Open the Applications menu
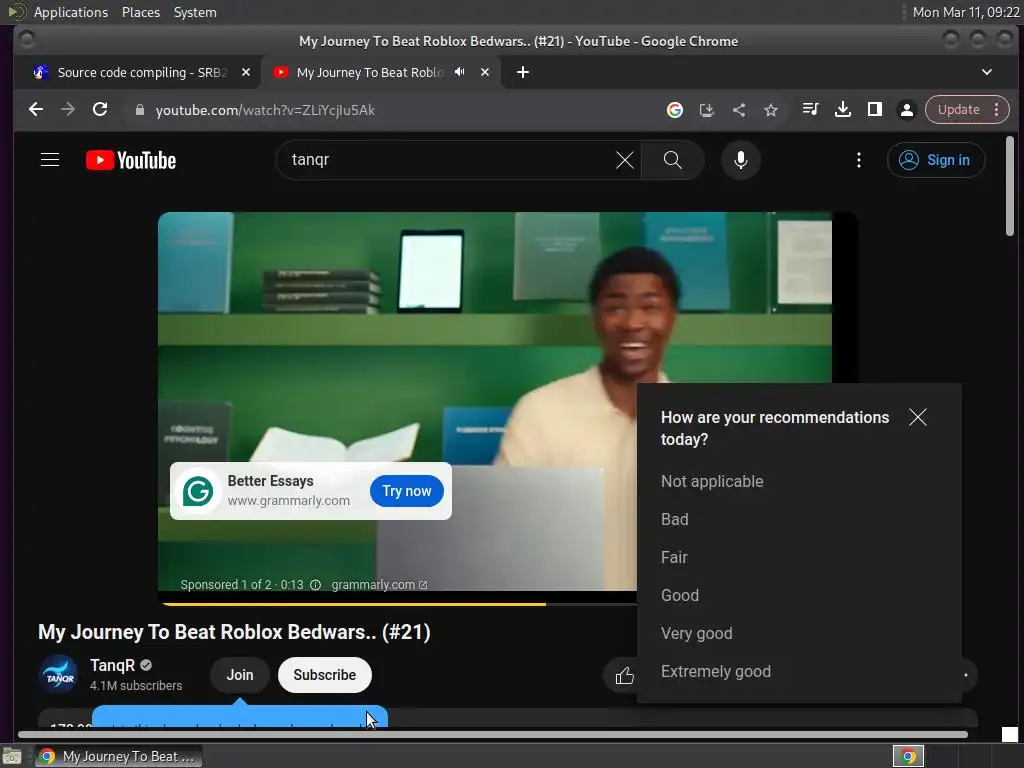 (71, 12)
